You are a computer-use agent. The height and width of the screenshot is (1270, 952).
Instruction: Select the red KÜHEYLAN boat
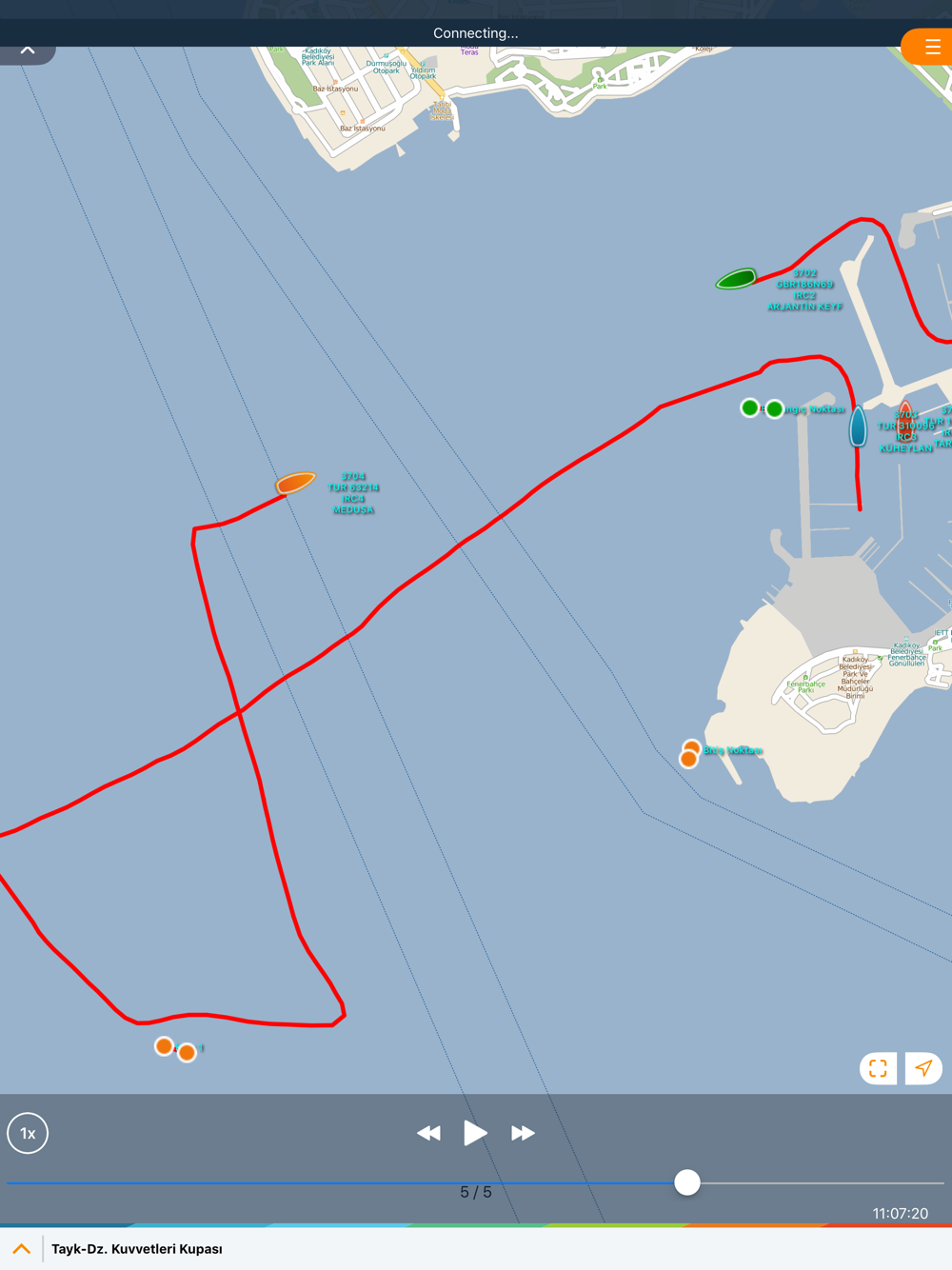coord(904,420)
